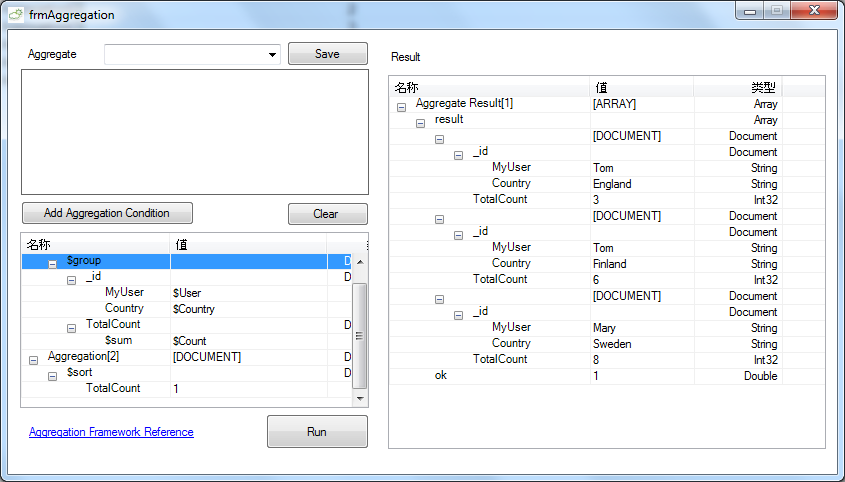
Task: Select the Country $Country row
Action: coord(186,309)
